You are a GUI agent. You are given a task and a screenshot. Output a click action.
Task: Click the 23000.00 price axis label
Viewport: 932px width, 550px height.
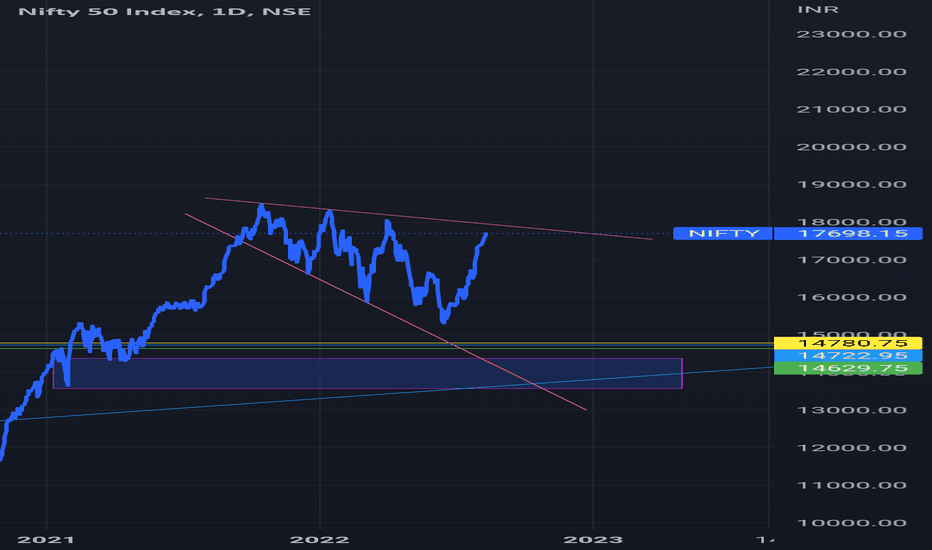click(851, 34)
